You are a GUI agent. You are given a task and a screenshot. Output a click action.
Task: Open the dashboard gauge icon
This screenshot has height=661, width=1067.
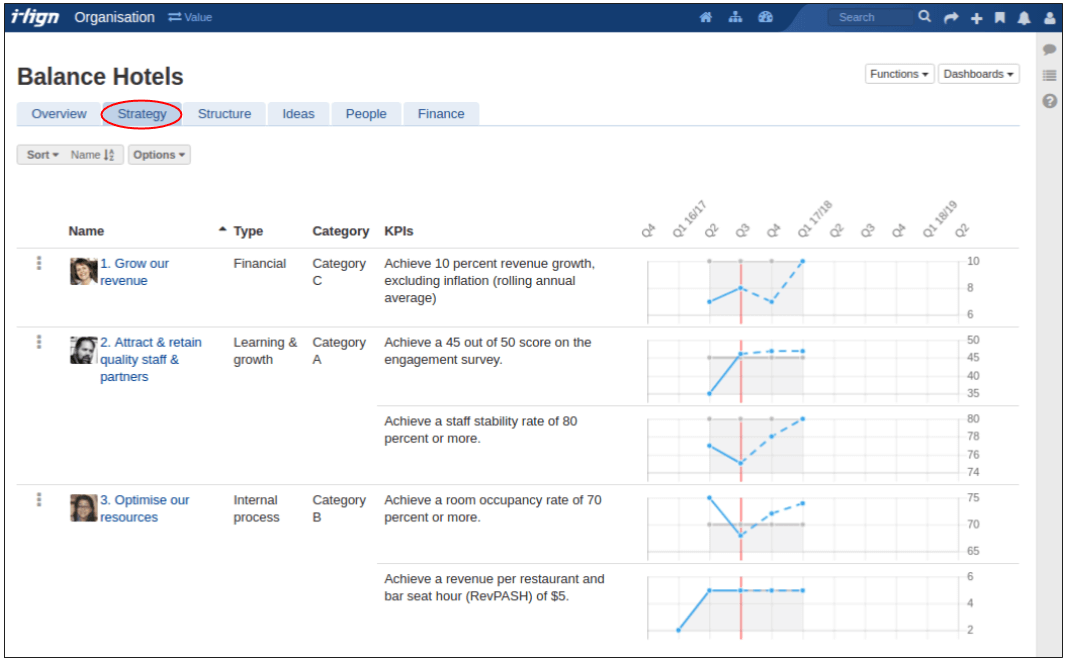pos(765,17)
